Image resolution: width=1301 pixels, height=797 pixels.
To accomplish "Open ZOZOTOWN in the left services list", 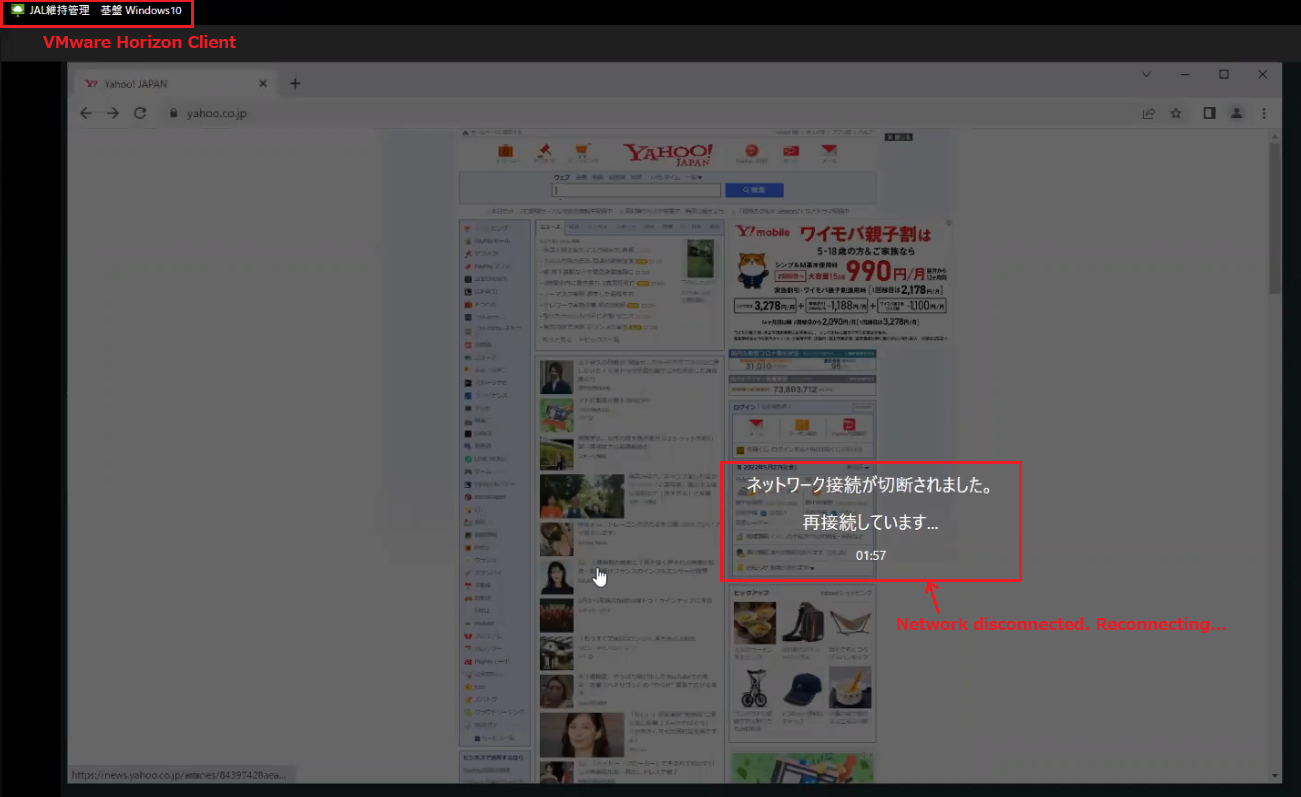I will 489,279.
